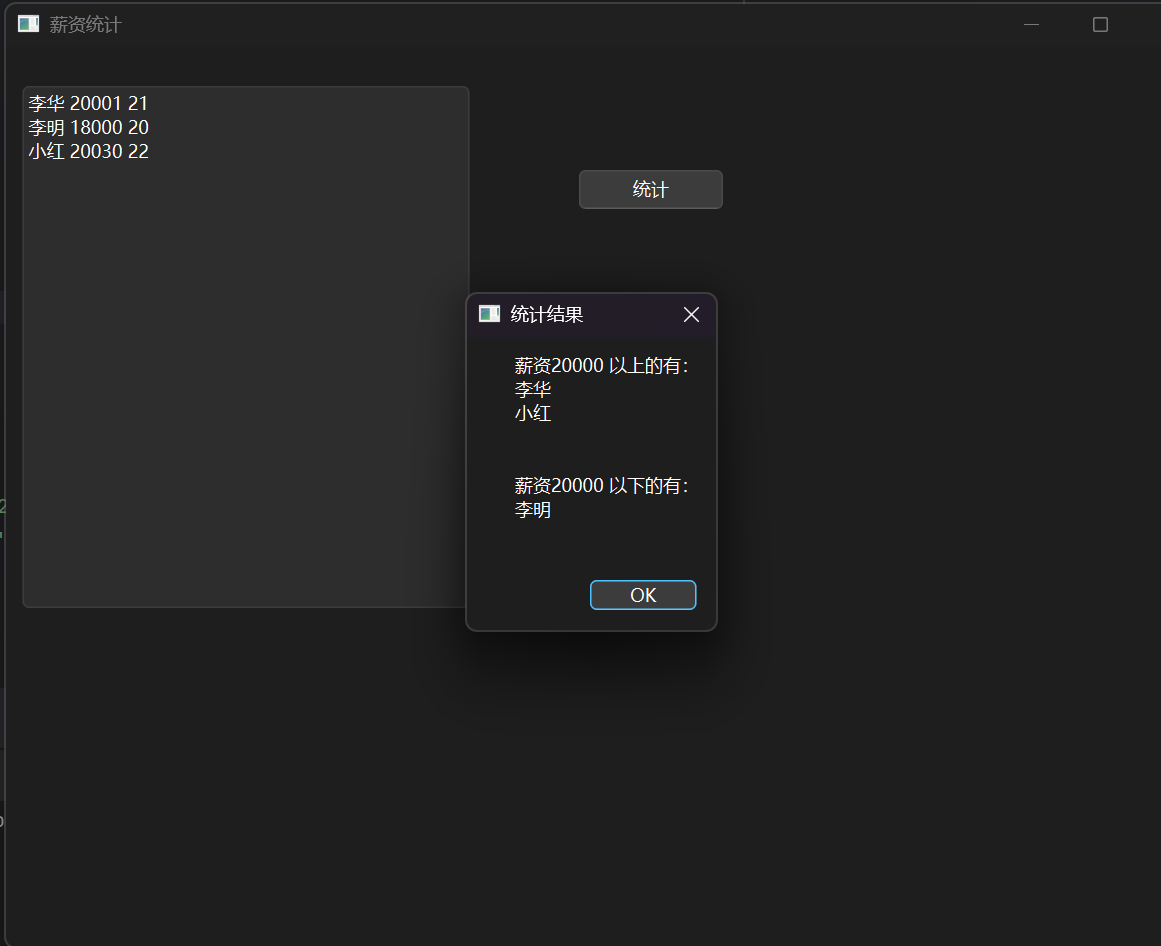Click 小红 in the results dialog
This screenshot has width=1161, height=946.
click(533, 413)
